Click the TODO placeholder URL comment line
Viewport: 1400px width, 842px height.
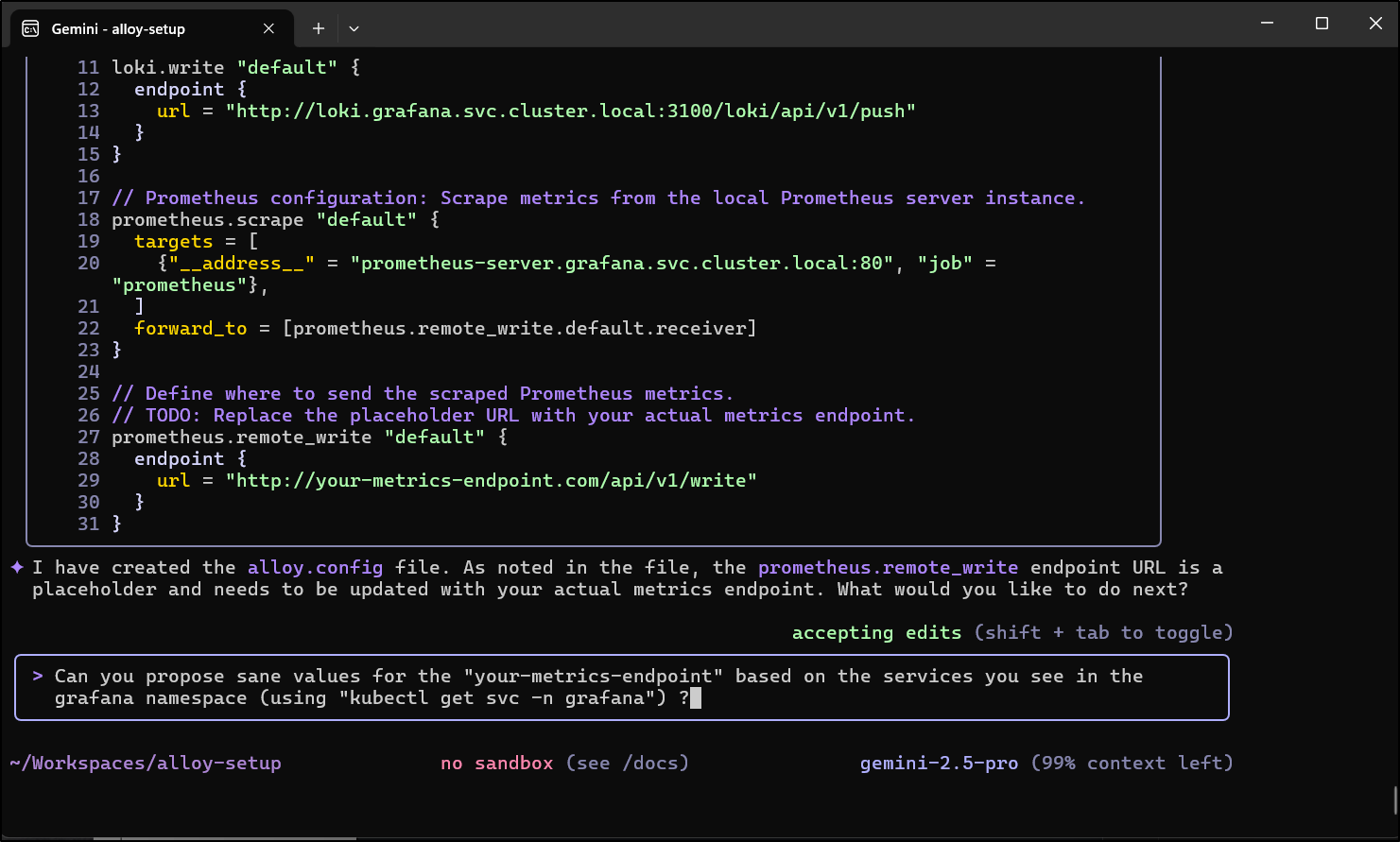pyautogui.click(x=513, y=415)
